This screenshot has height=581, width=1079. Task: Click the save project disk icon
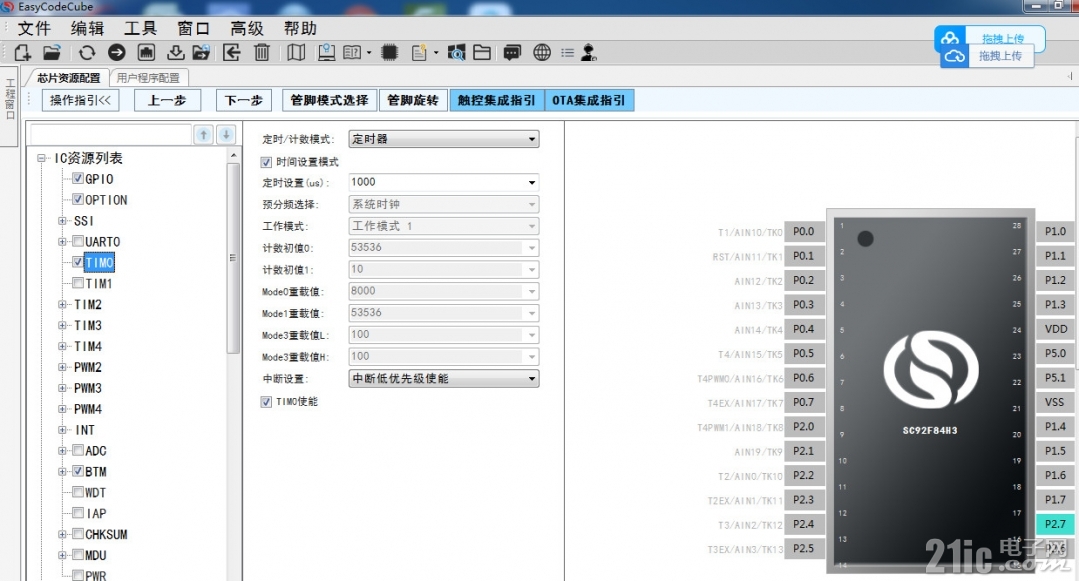tap(146, 52)
